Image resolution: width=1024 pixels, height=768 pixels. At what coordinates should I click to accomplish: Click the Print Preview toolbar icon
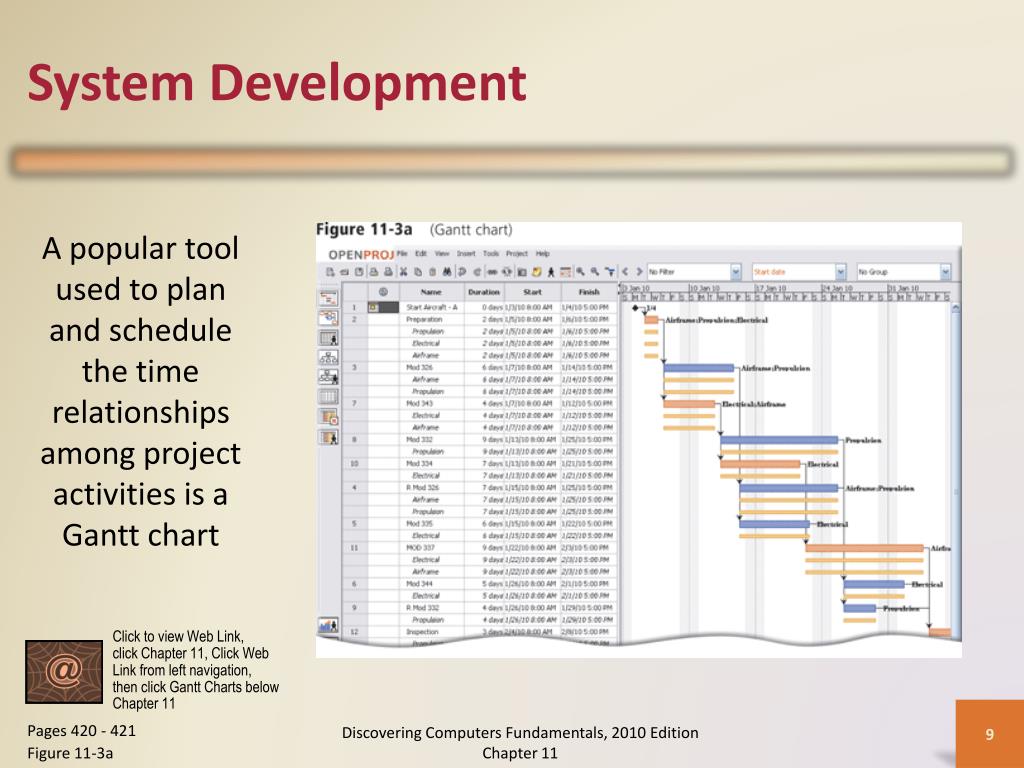(389, 272)
